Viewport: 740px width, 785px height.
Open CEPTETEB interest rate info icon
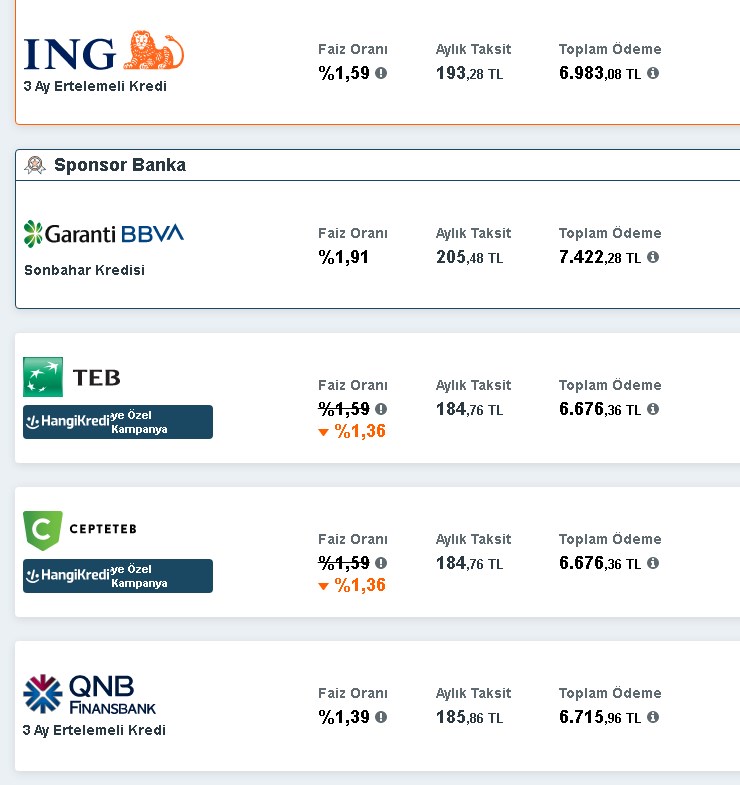pos(381,563)
